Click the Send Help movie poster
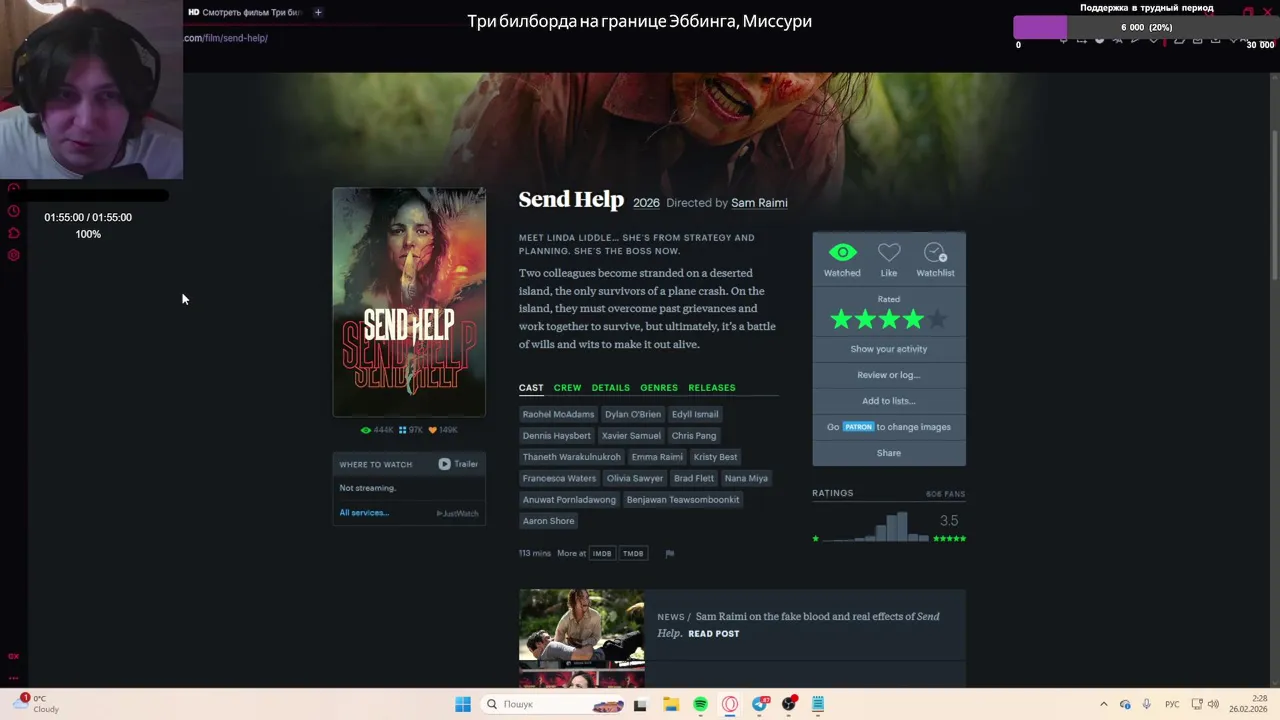This screenshot has width=1280, height=720. 409,302
